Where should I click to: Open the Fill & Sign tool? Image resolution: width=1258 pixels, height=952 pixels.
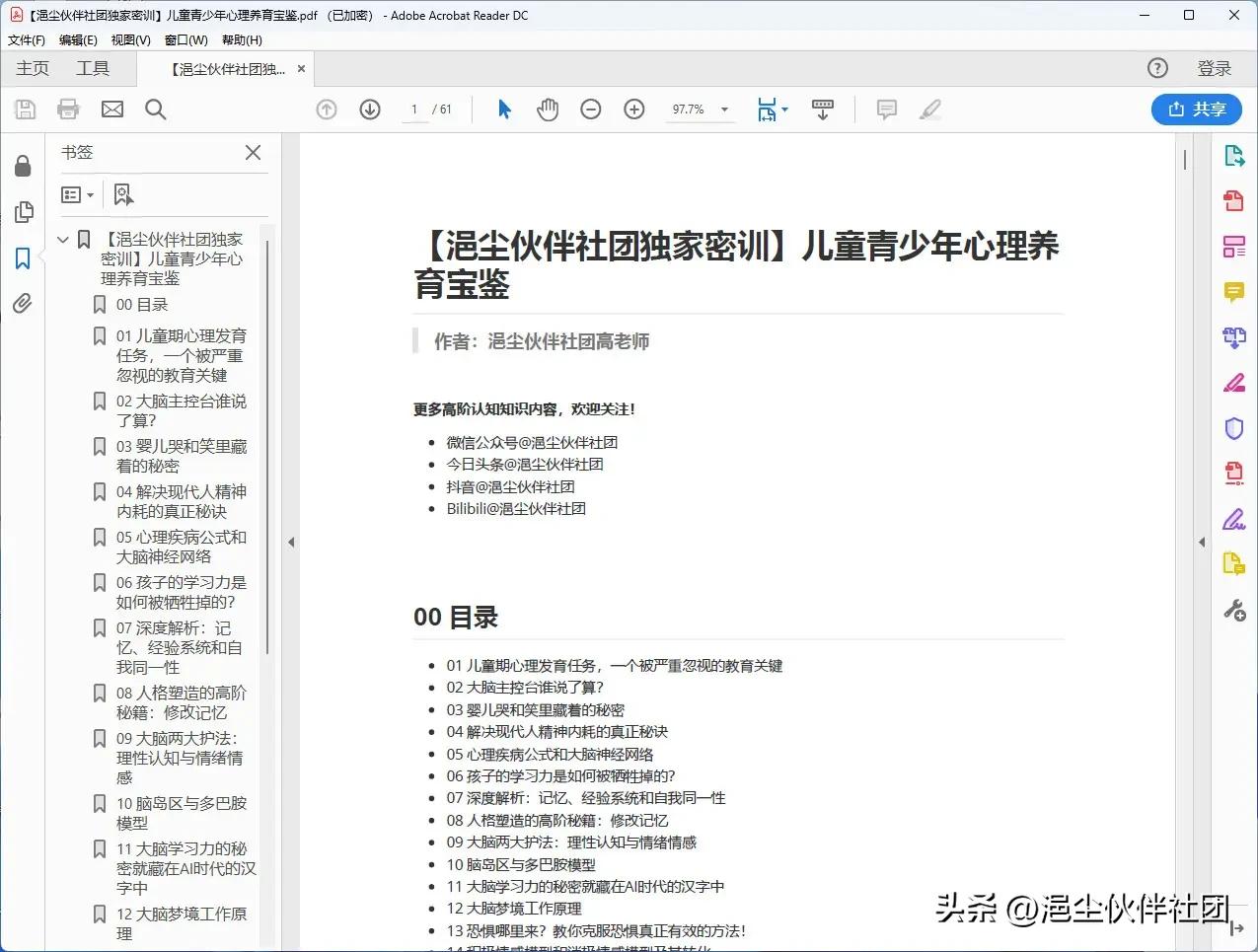click(1234, 519)
